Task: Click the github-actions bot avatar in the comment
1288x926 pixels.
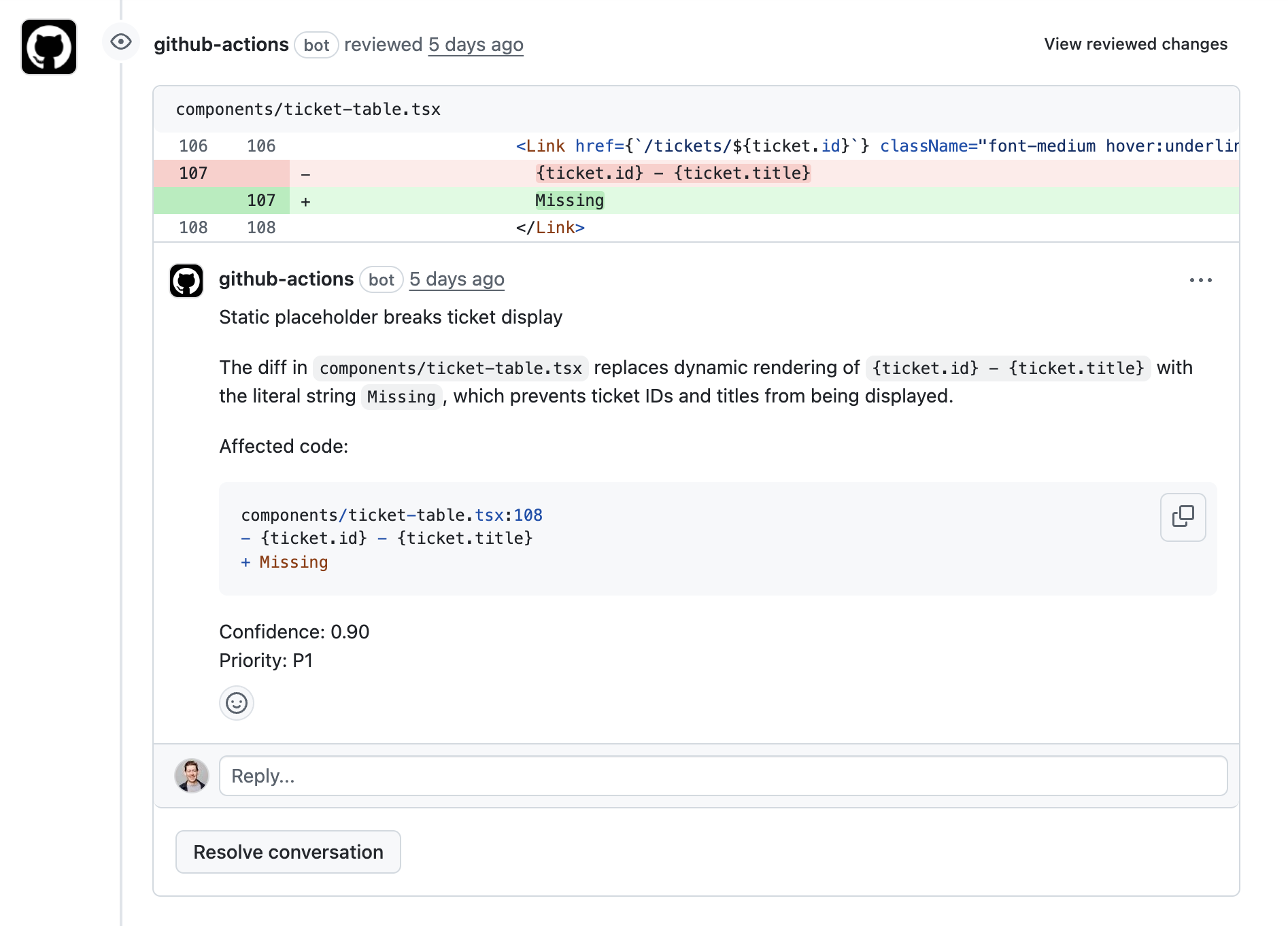Action: tap(186, 280)
